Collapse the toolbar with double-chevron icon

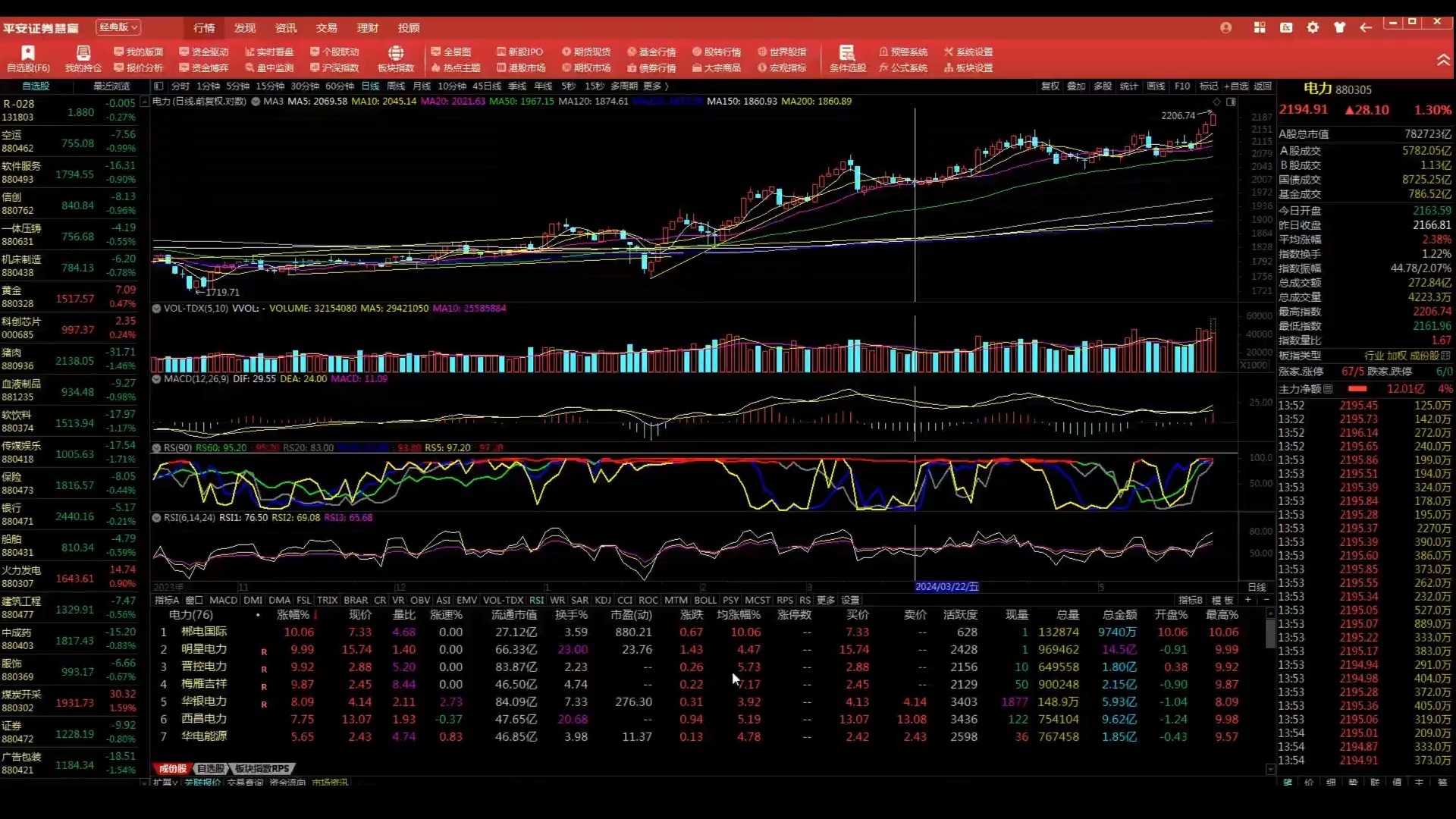coord(1443,59)
